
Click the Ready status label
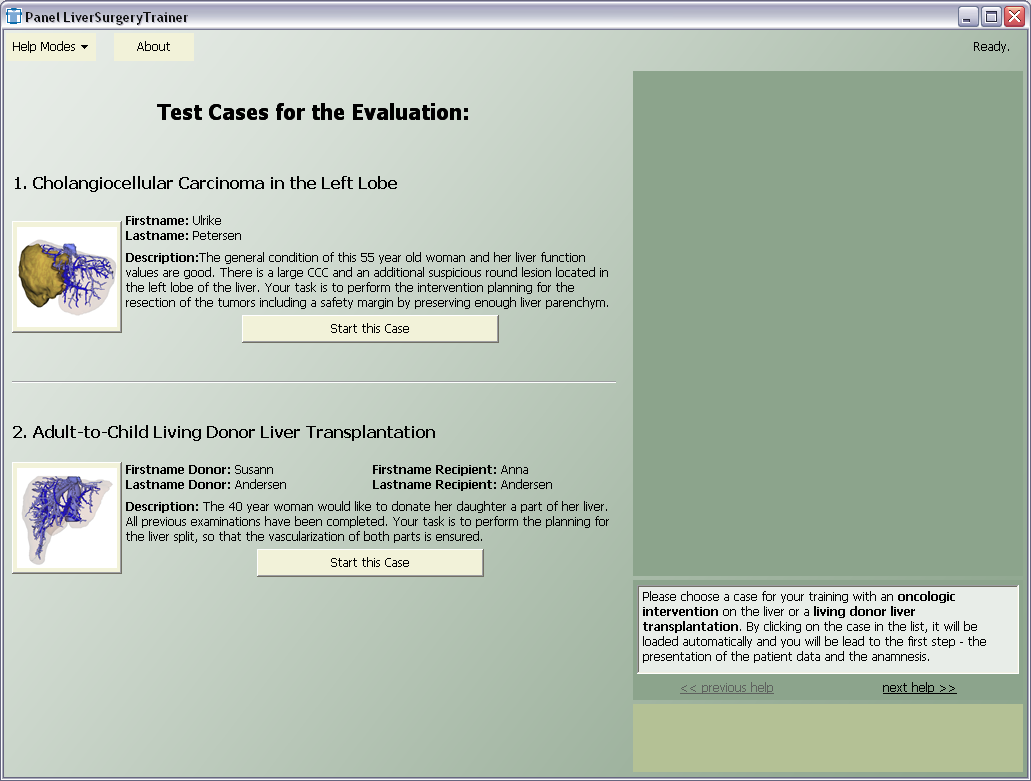[x=991, y=47]
